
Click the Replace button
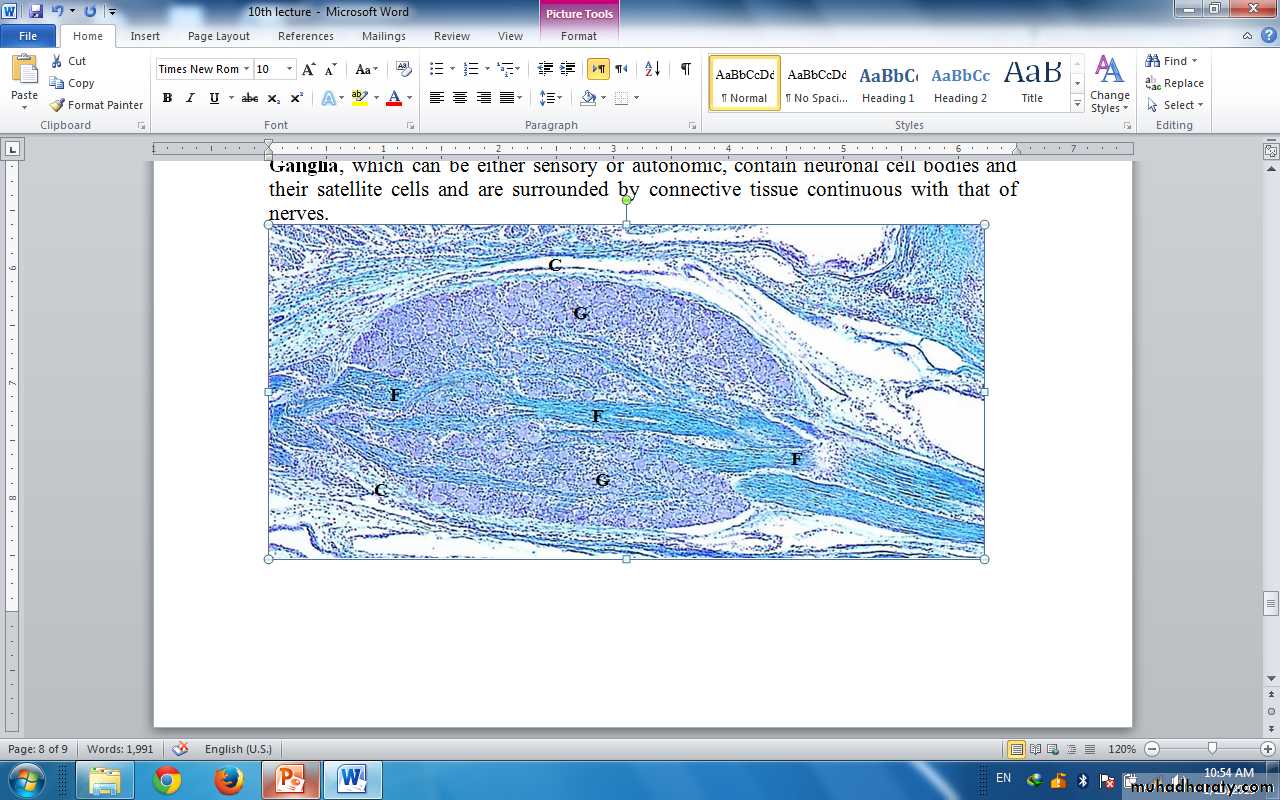1175,83
